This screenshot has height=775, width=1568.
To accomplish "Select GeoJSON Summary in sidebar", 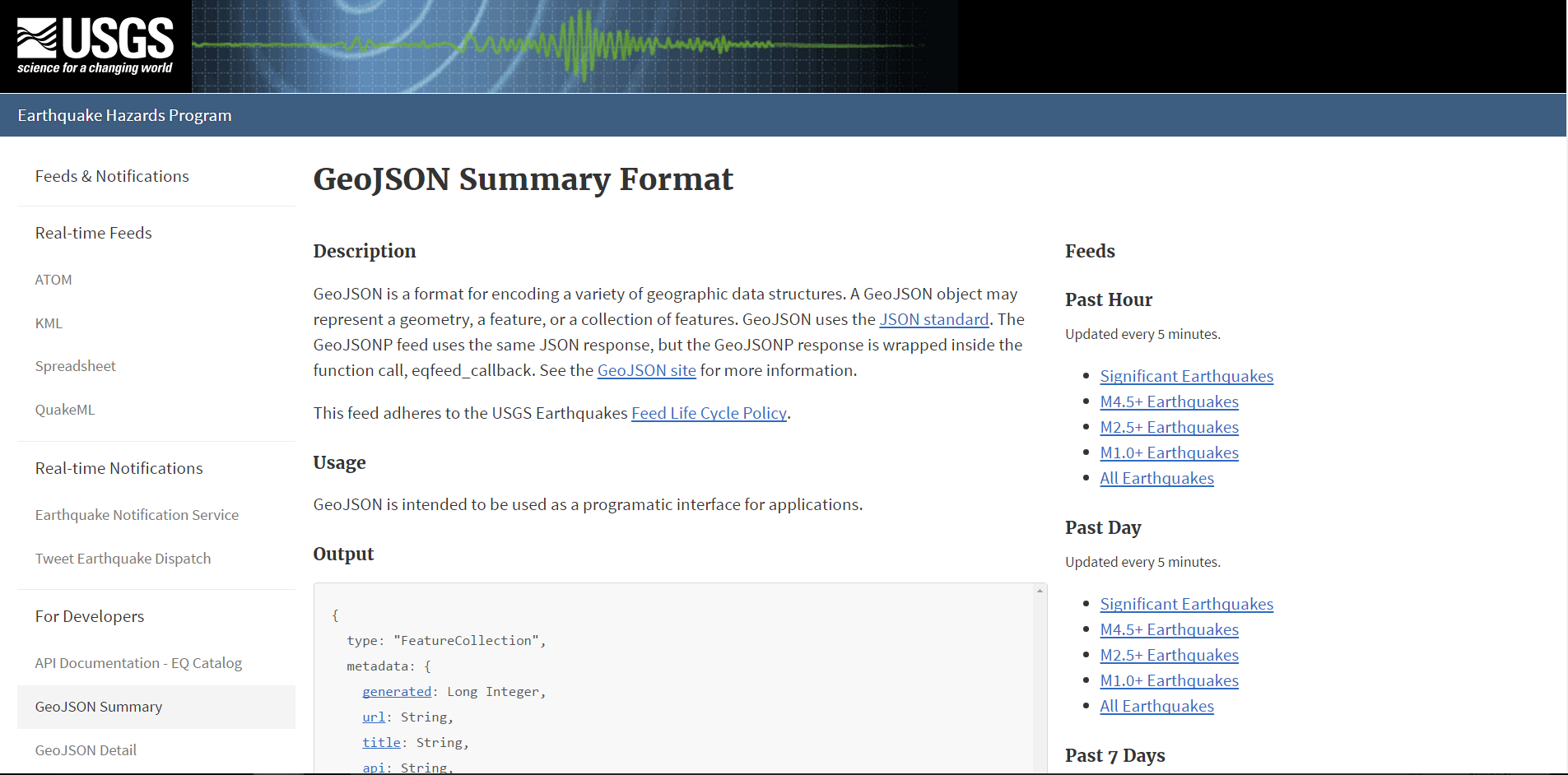I will (x=98, y=706).
